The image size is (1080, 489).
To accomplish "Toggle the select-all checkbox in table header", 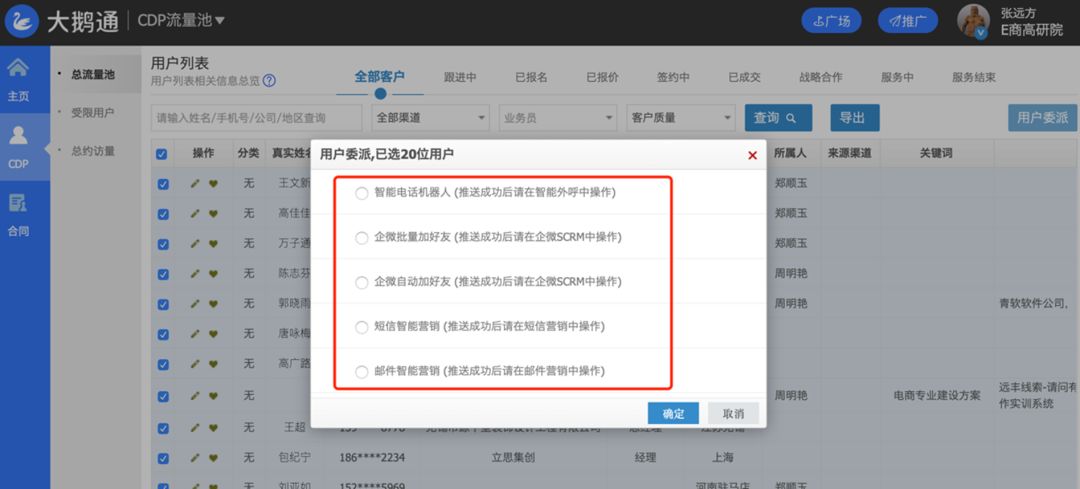I will pos(162,154).
